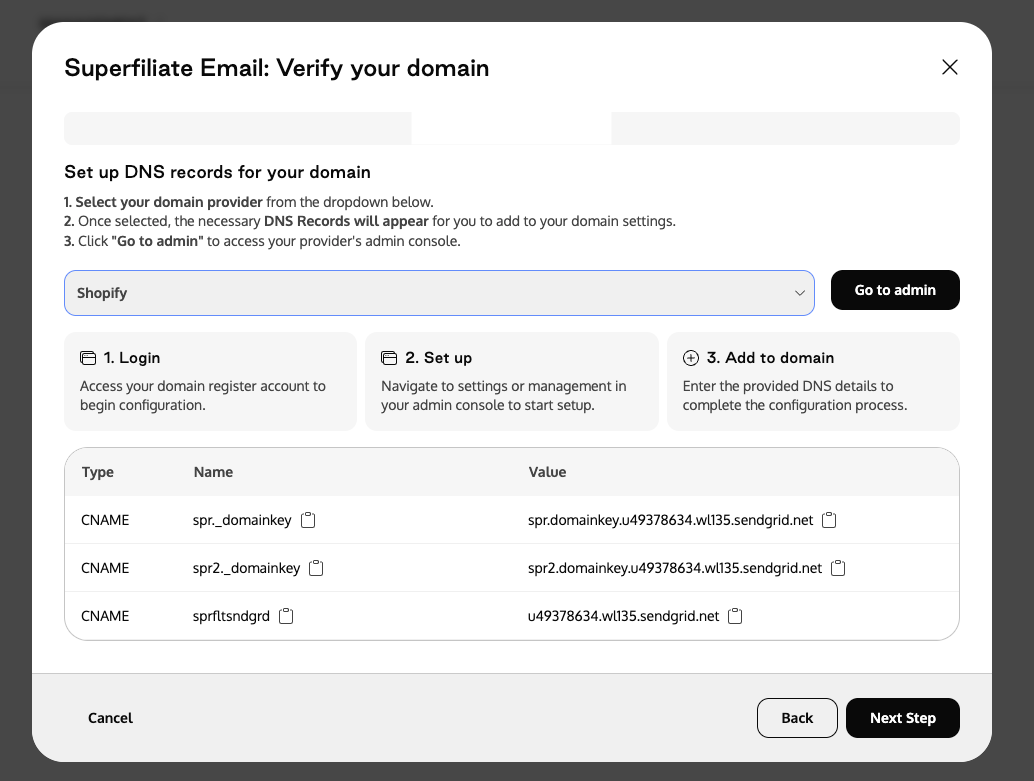Copy spr2.domainkey sendgrid value

pyautogui.click(x=838, y=568)
